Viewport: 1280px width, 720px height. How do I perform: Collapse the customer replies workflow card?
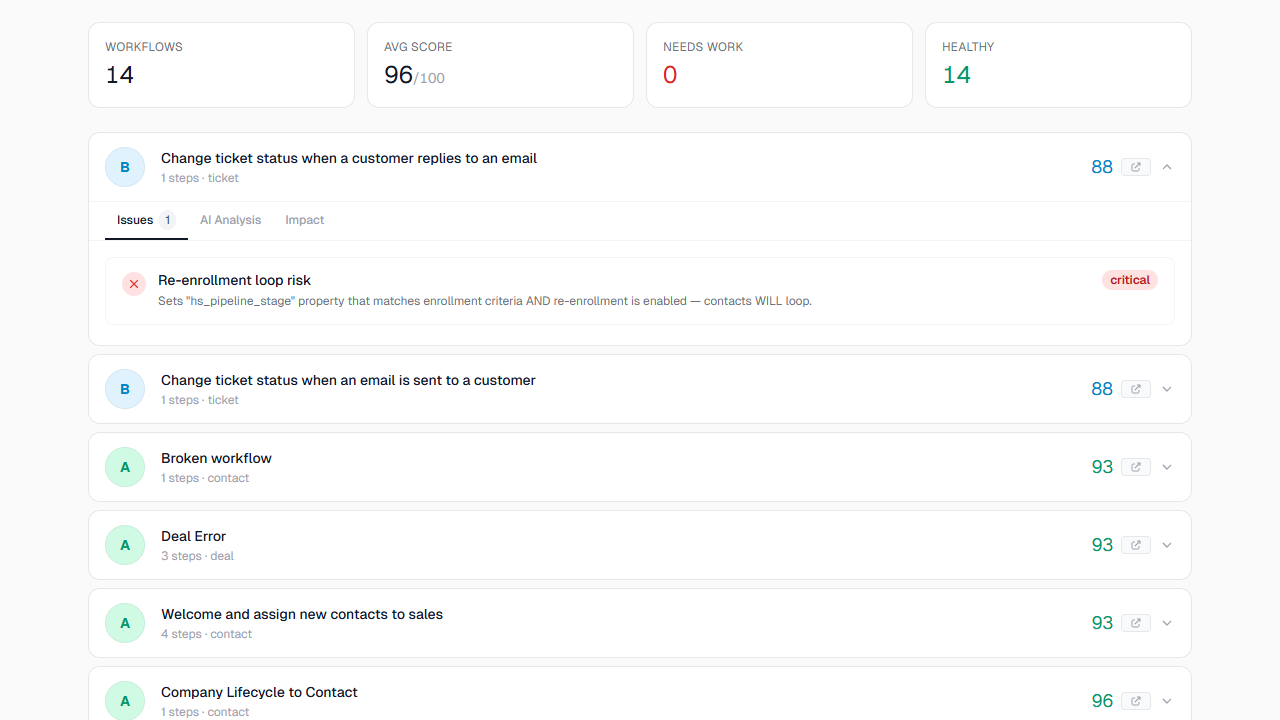tap(1167, 167)
